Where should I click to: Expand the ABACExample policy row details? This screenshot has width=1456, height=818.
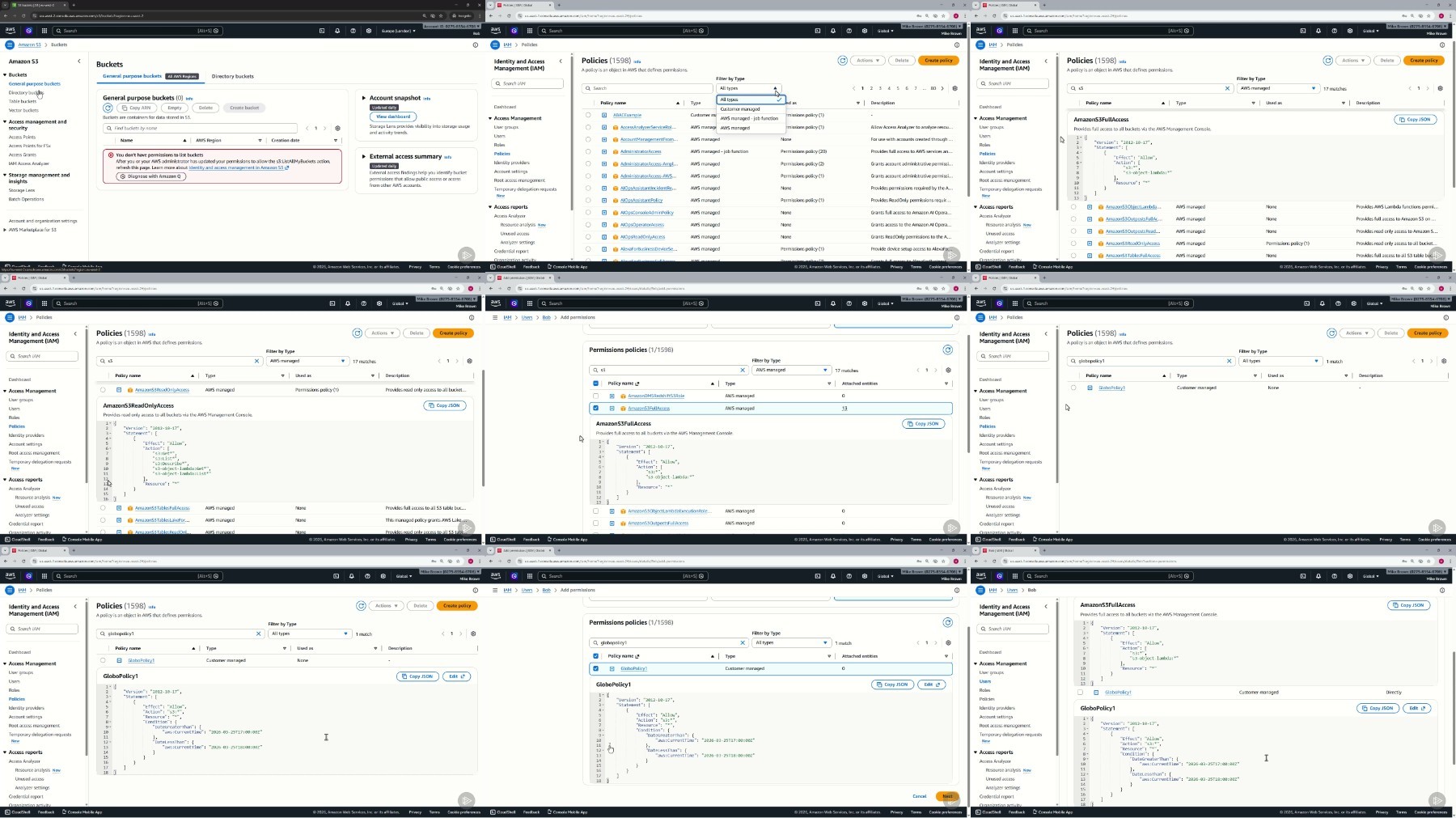point(604,115)
